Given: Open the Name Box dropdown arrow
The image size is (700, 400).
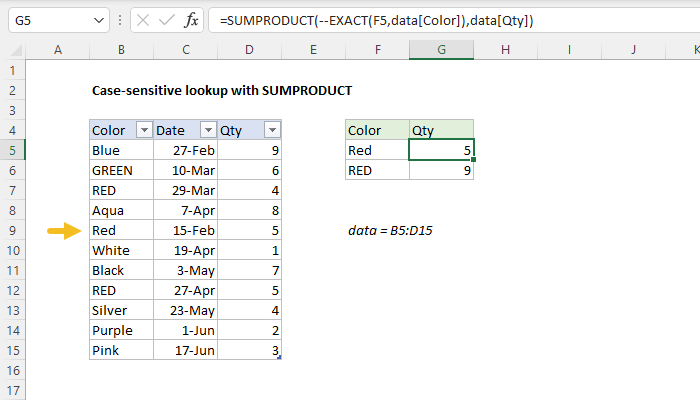Looking at the screenshot, I should click(99, 21).
